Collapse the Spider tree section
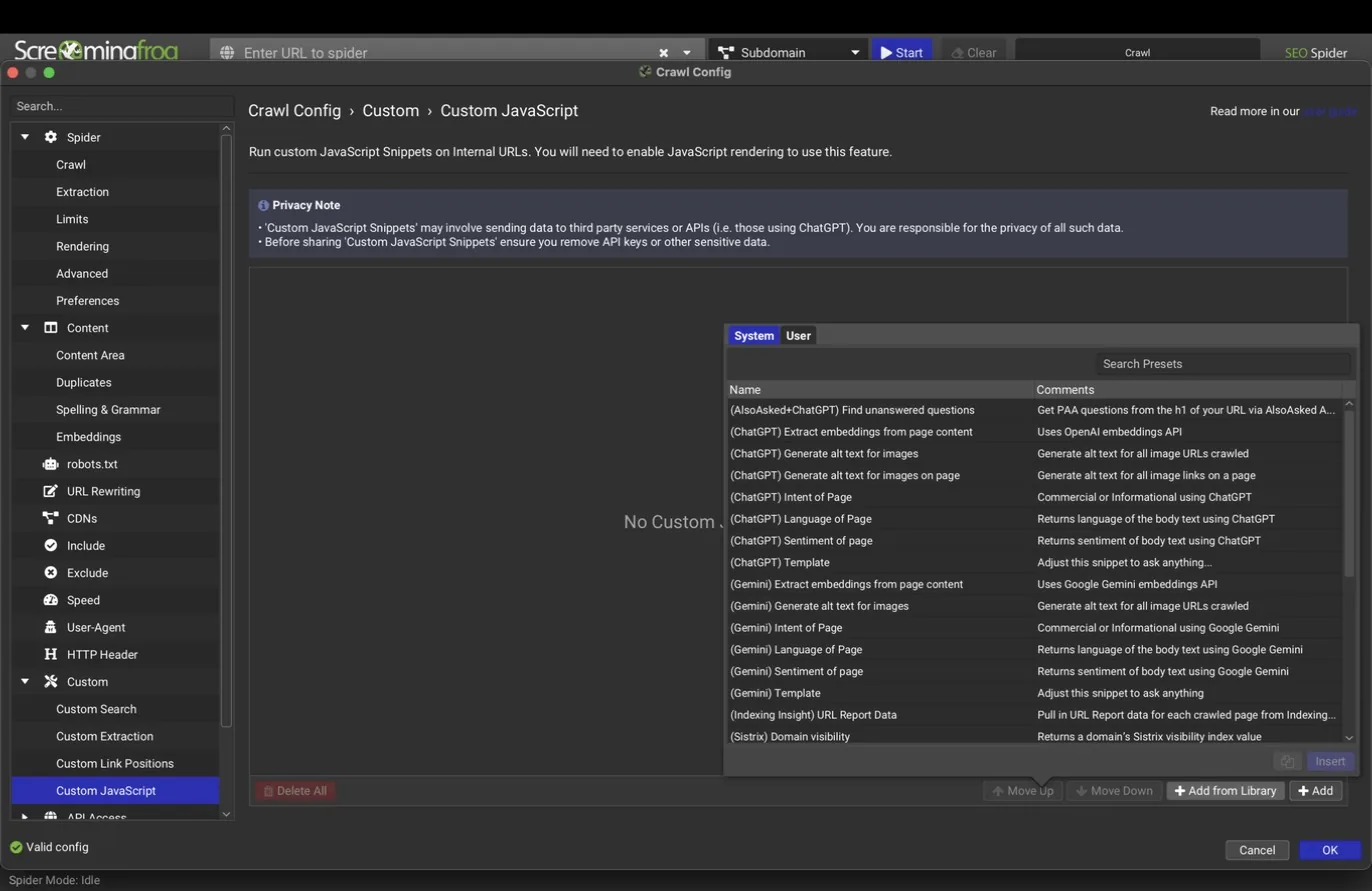1372x891 pixels. tap(25, 137)
